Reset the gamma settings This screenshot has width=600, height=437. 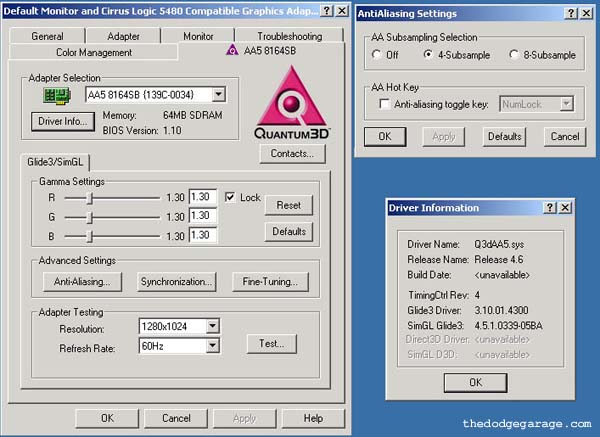pos(289,205)
